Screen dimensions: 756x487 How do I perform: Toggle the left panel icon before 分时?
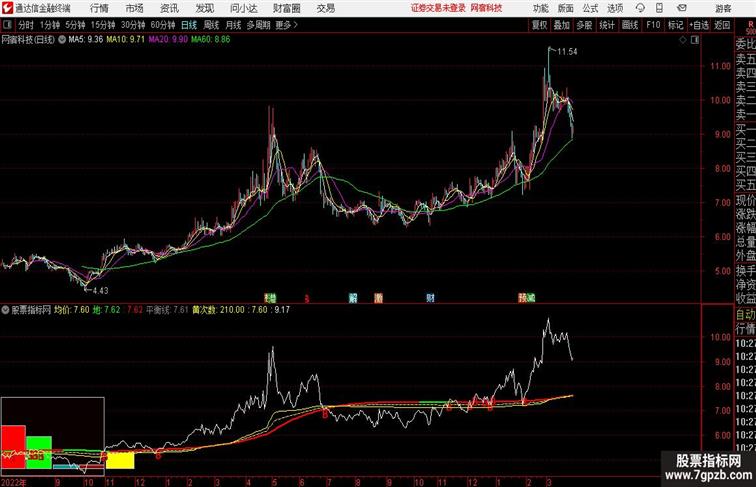7,25
